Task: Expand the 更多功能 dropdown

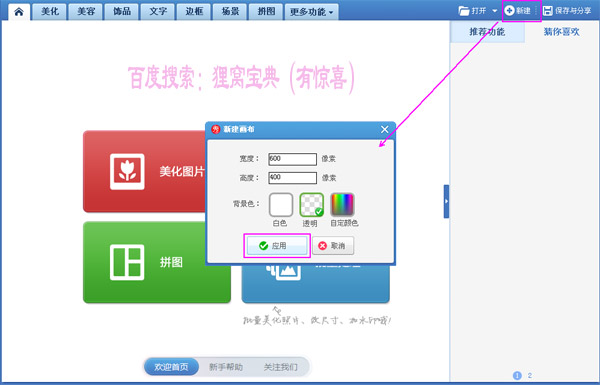Action: coord(311,12)
